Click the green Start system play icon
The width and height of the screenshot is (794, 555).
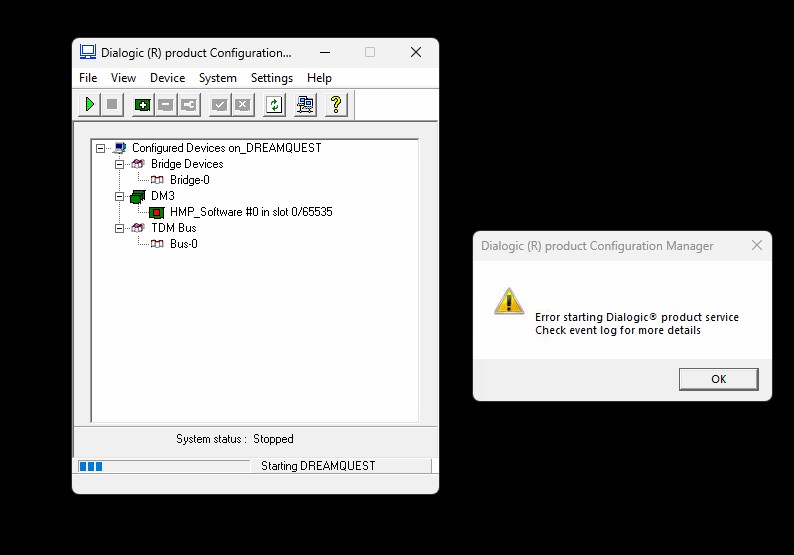(x=89, y=104)
